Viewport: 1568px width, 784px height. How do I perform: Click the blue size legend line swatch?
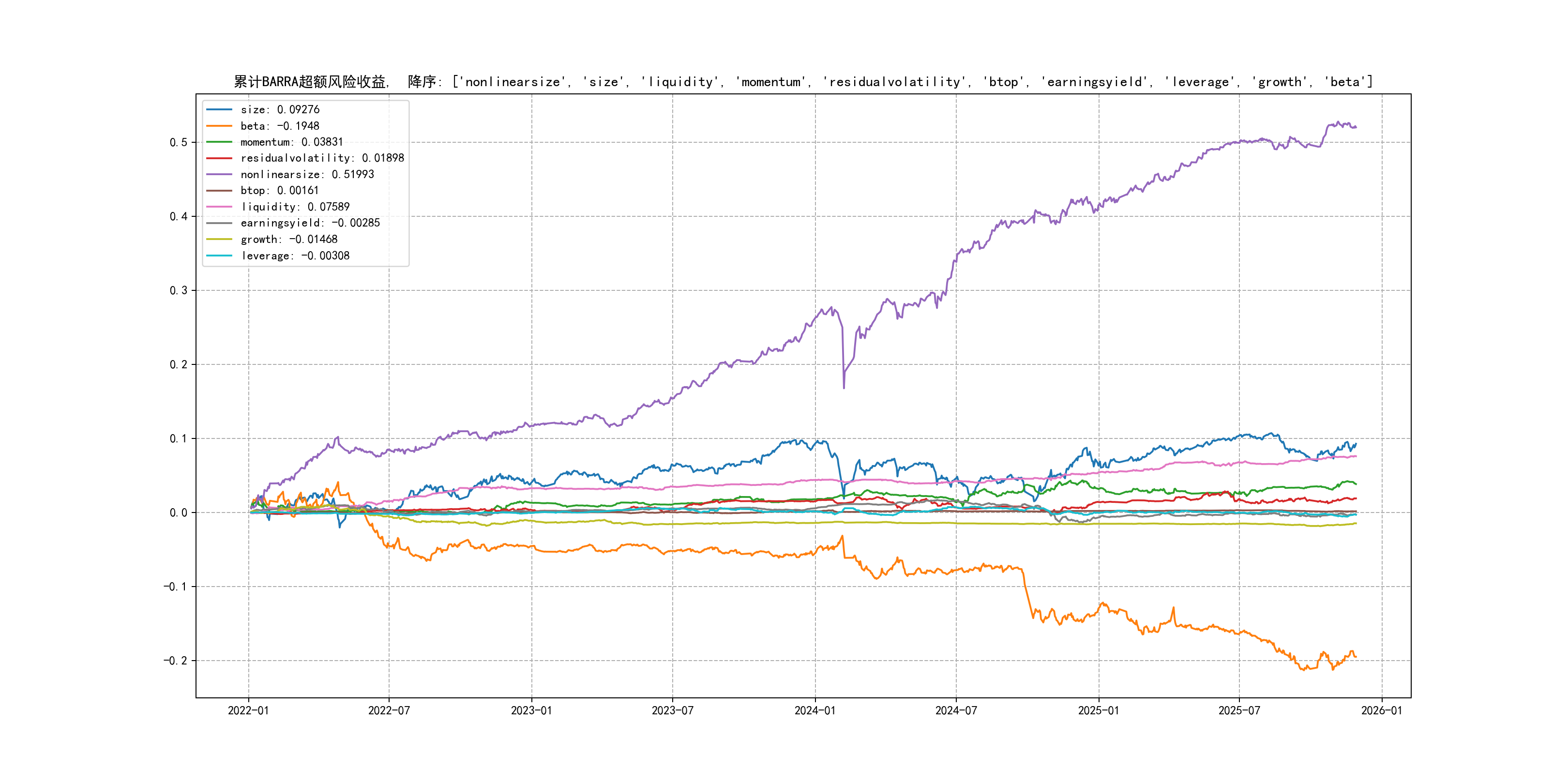click(x=219, y=109)
